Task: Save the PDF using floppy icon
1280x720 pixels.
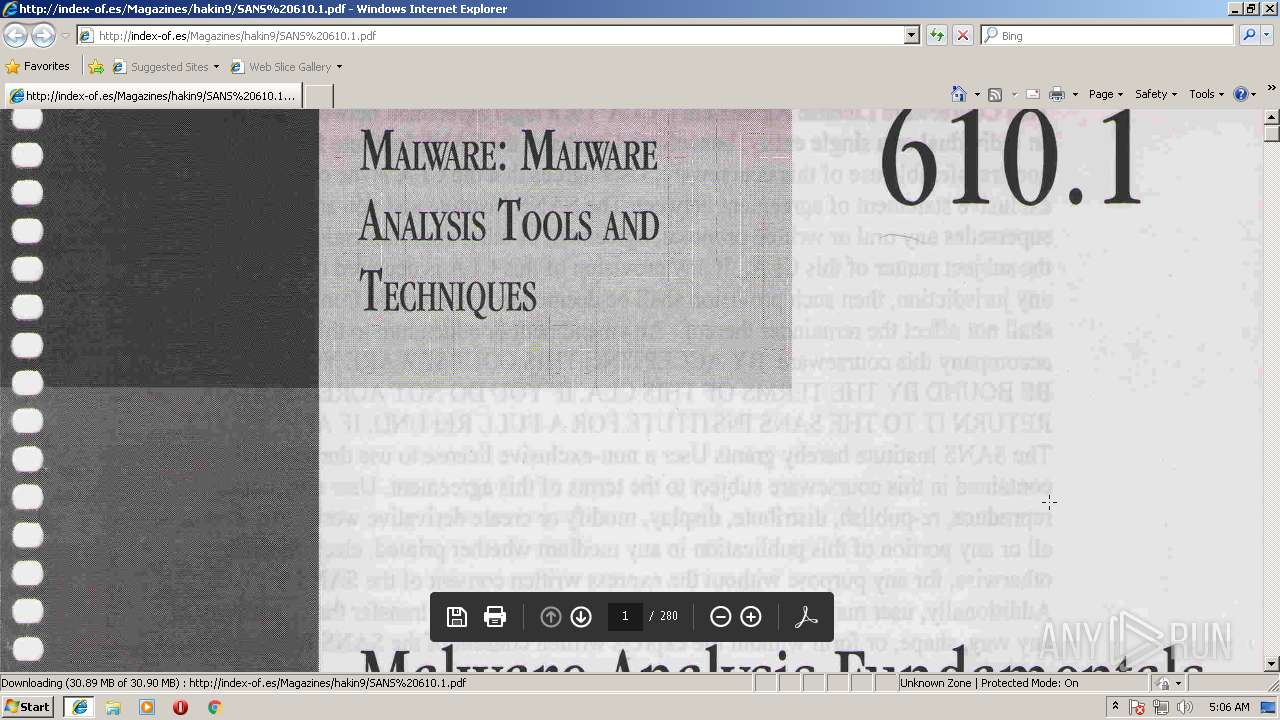Action: point(457,616)
